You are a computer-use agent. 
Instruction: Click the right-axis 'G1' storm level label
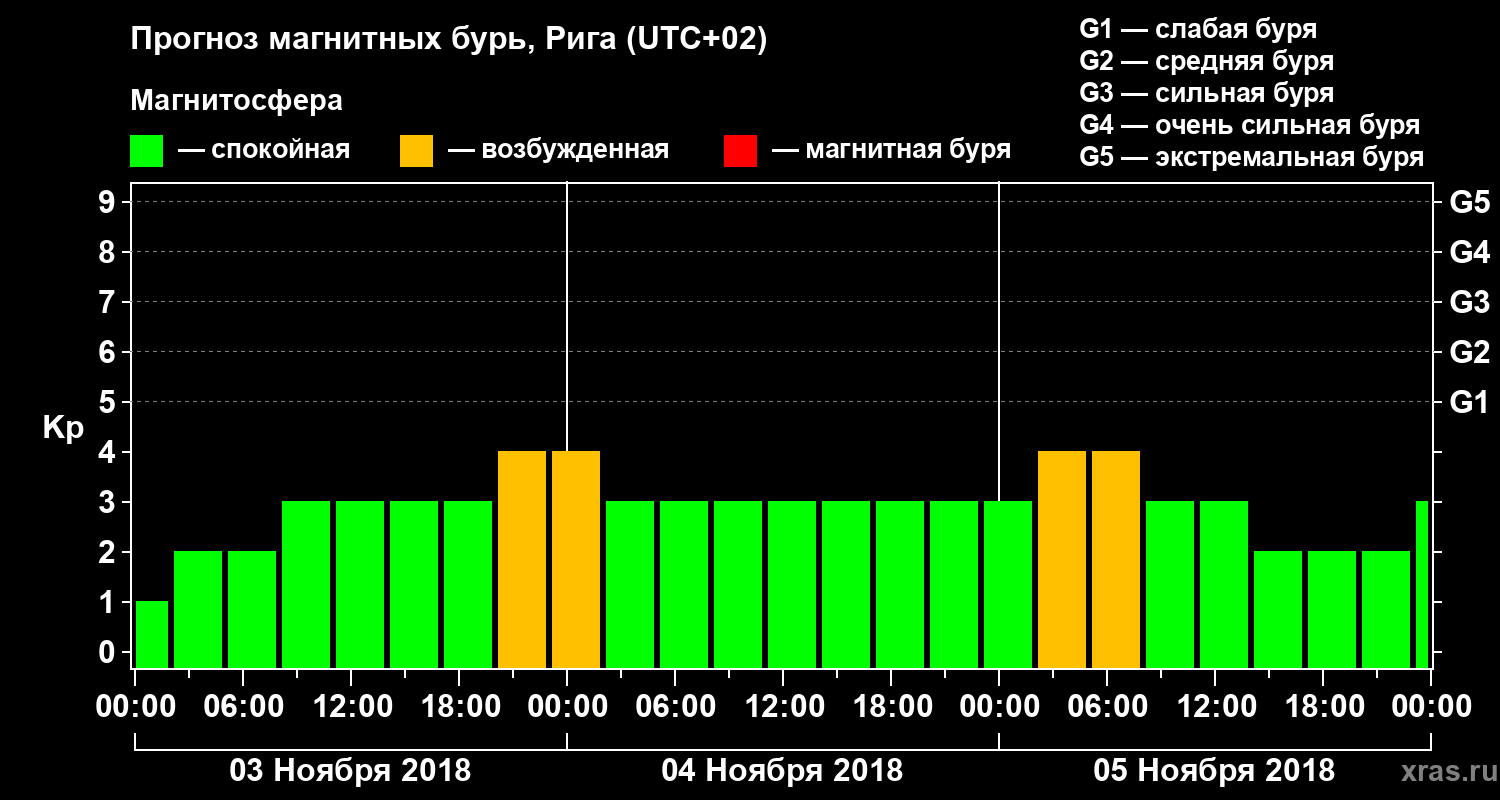click(x=1469, y=403)
